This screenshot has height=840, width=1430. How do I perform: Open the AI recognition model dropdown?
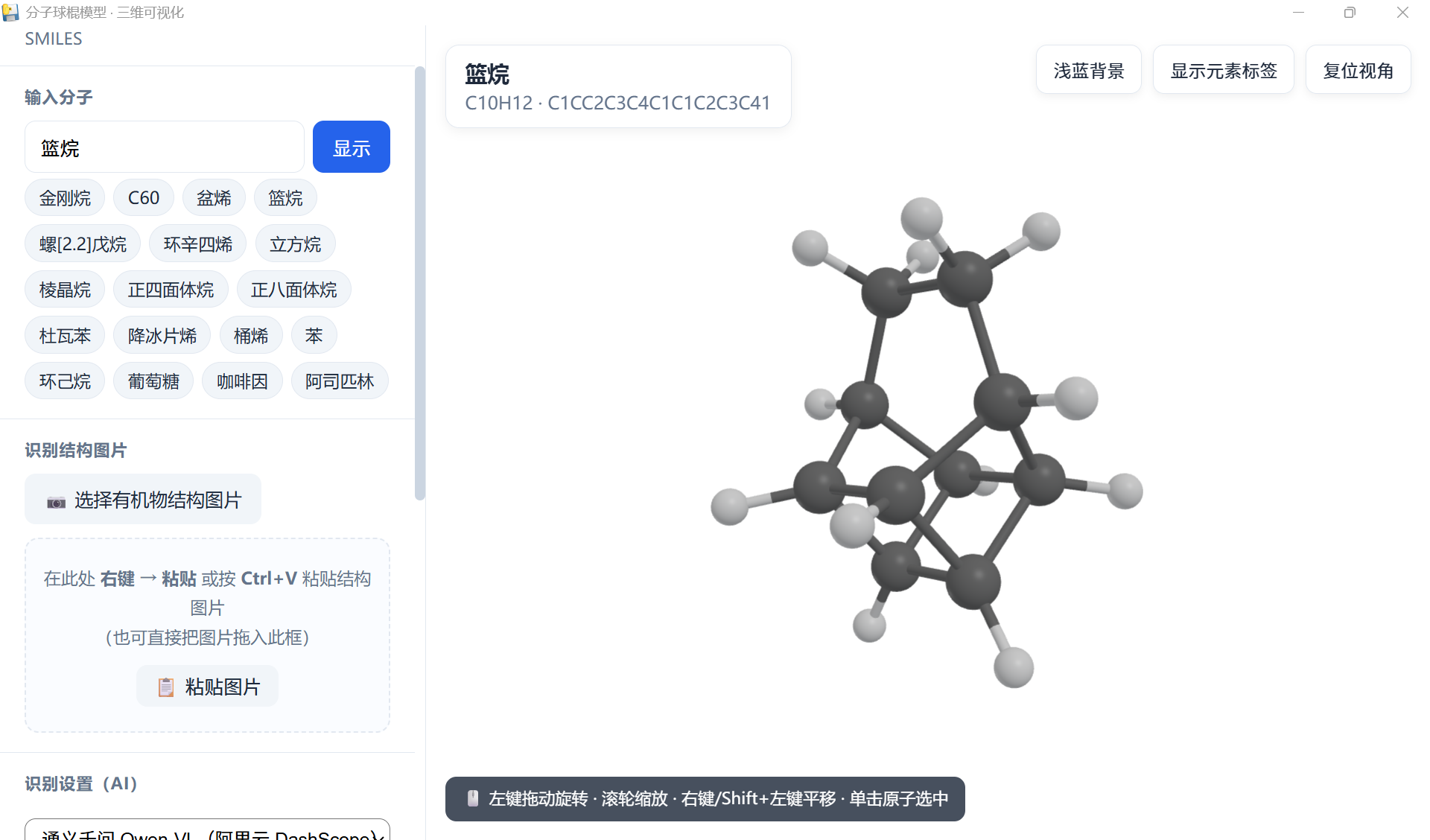208,830
